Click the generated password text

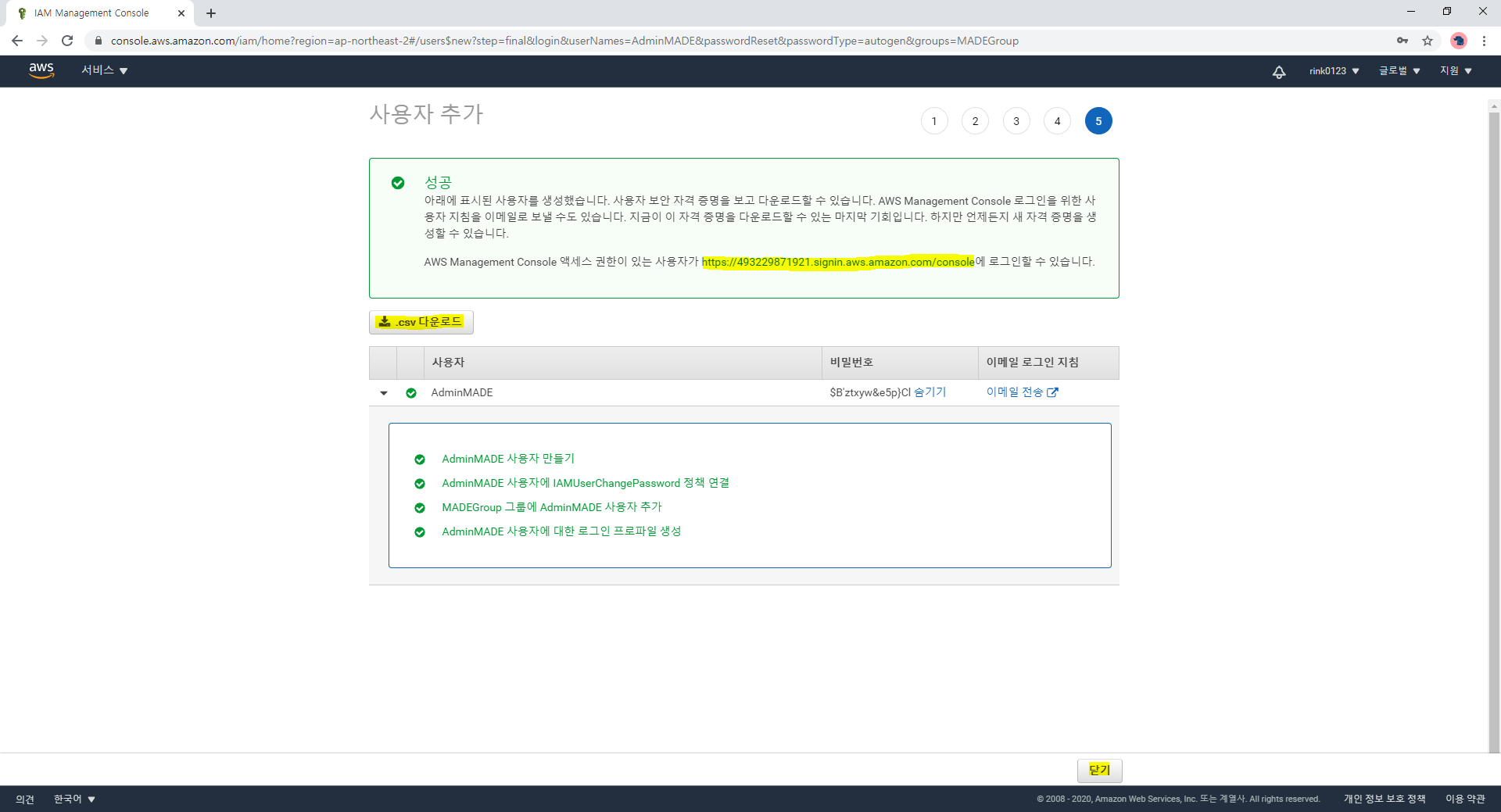870,392
